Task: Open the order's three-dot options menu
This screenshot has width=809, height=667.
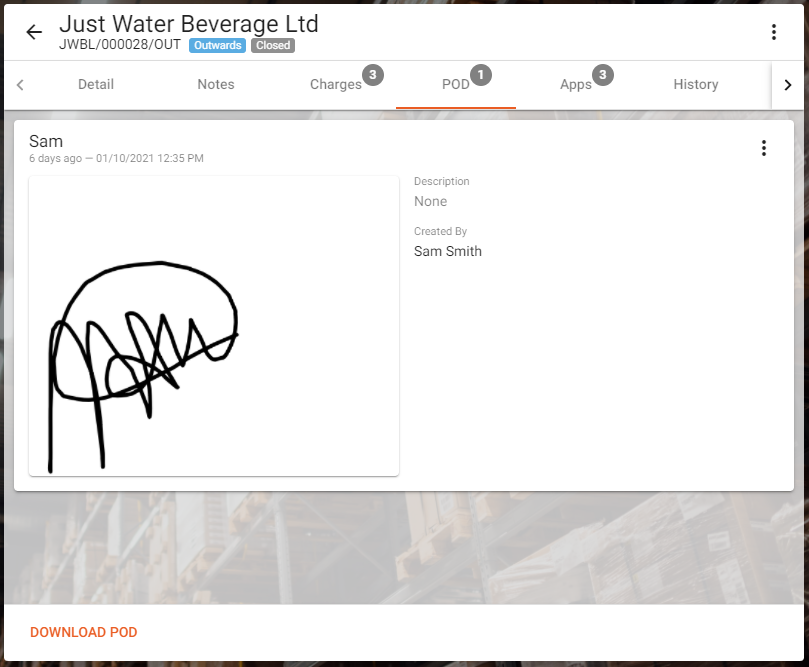Action: coord(773,32)
